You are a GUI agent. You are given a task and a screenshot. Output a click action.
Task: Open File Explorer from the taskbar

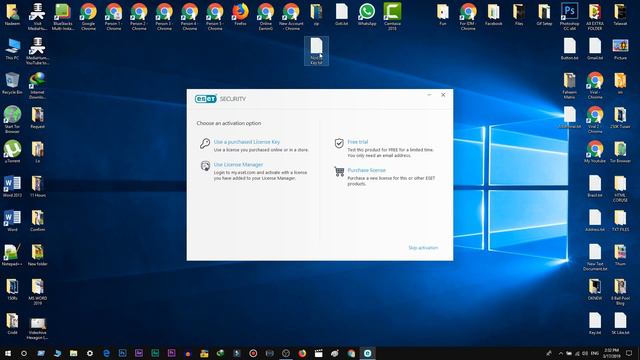tap(73, 353)
